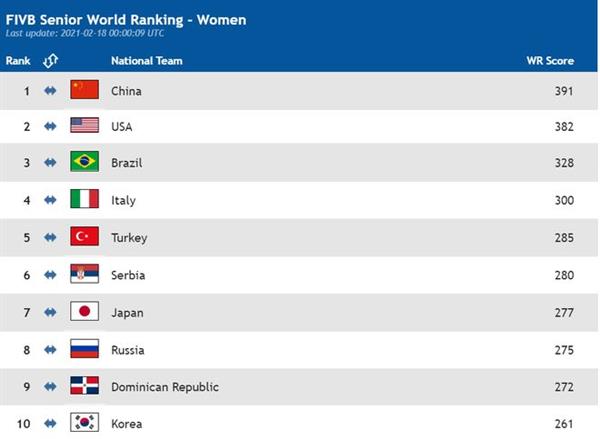Click the WR Score column header
The image size is (600, 439).
[x=550, y=60]
